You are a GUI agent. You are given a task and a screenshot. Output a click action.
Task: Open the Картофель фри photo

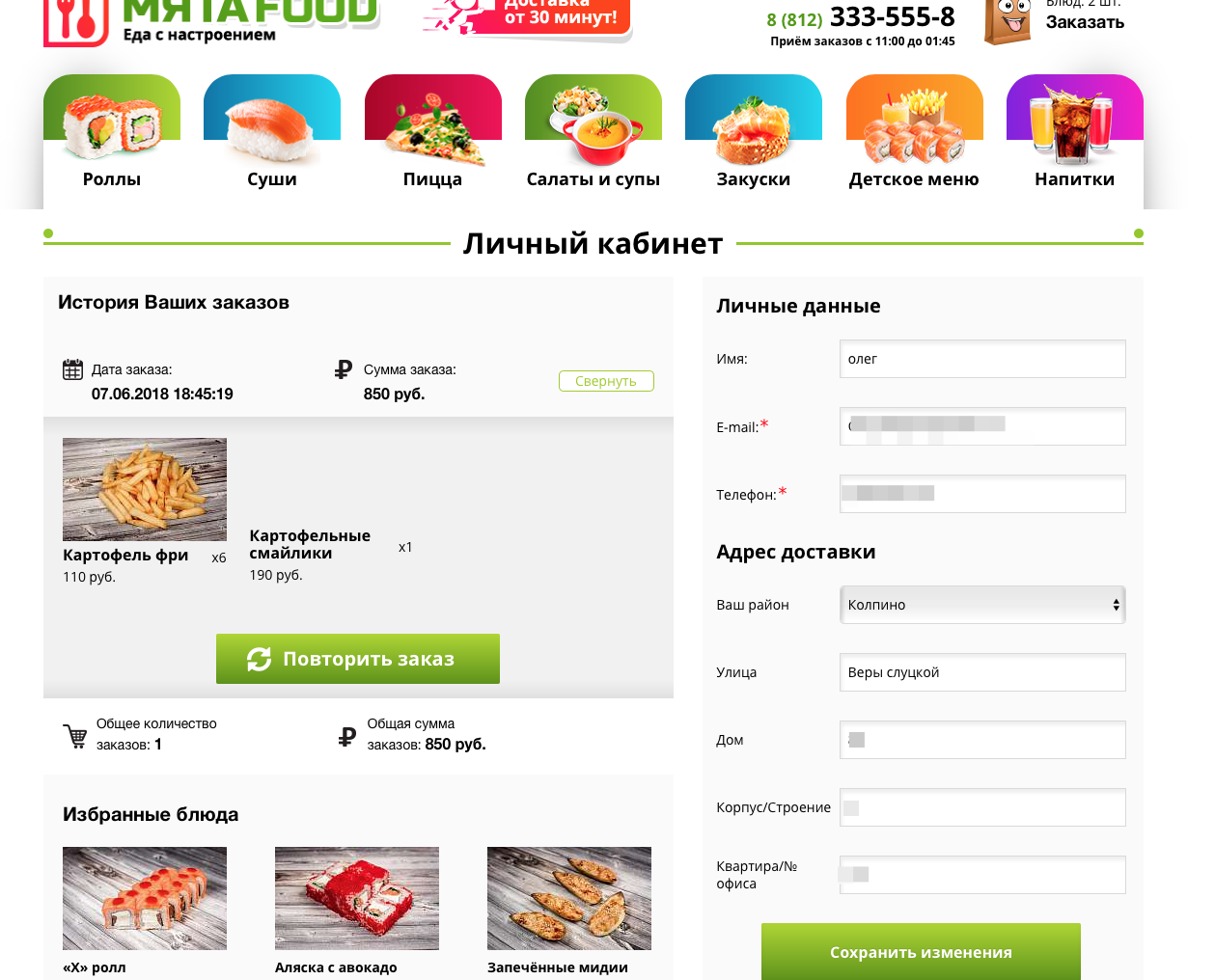click(145, 489)
